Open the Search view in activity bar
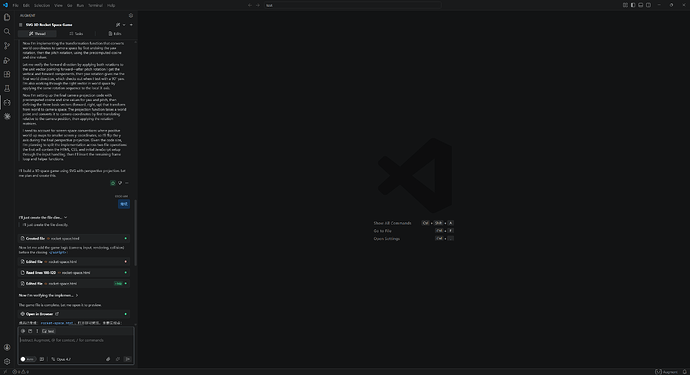Viewport: 690px width, 375px height. coord(7,31)
